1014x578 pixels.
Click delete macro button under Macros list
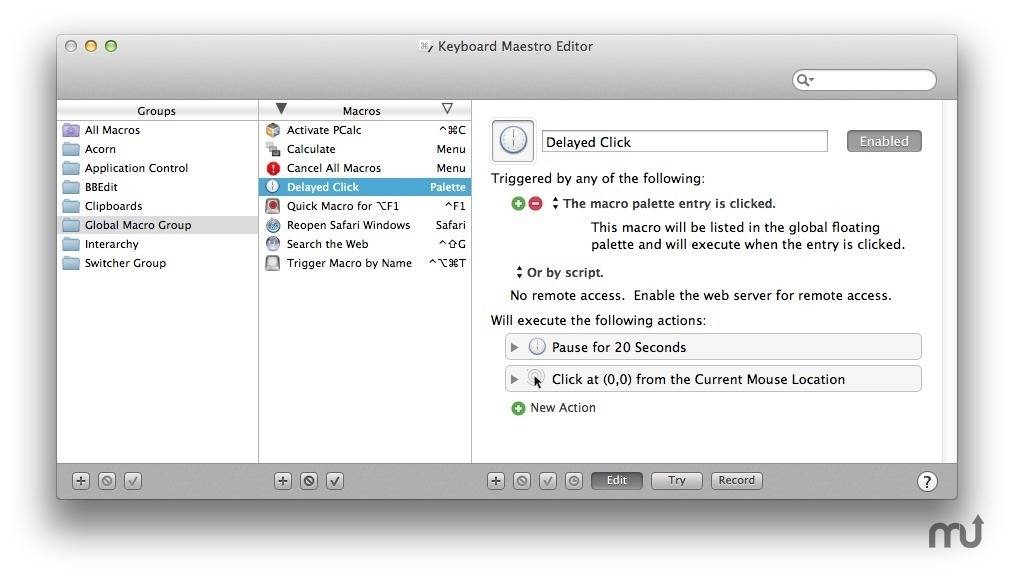tap(309, 481)
